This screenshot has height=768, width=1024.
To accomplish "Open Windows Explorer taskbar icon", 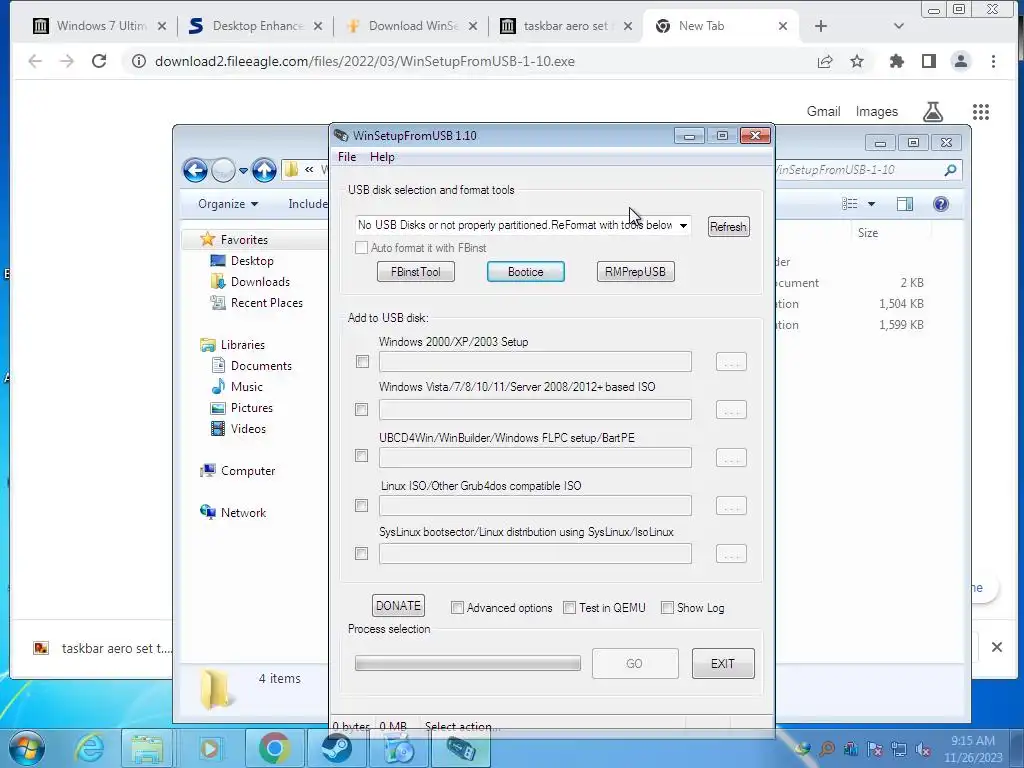I will point(147,748).
